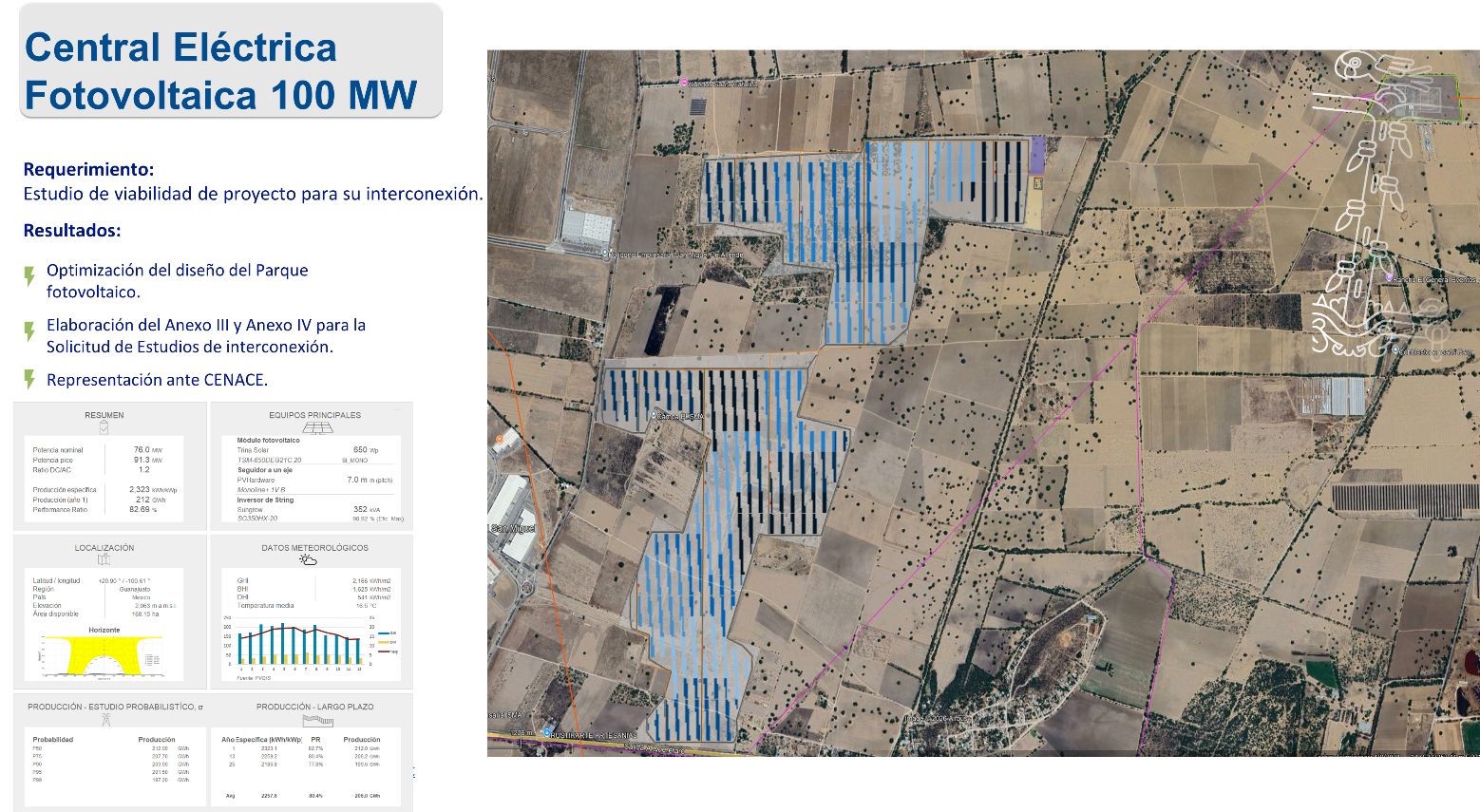
Task: Click the map pin at Polígono Empresarial San Miguel
Action: pos(605,254)
